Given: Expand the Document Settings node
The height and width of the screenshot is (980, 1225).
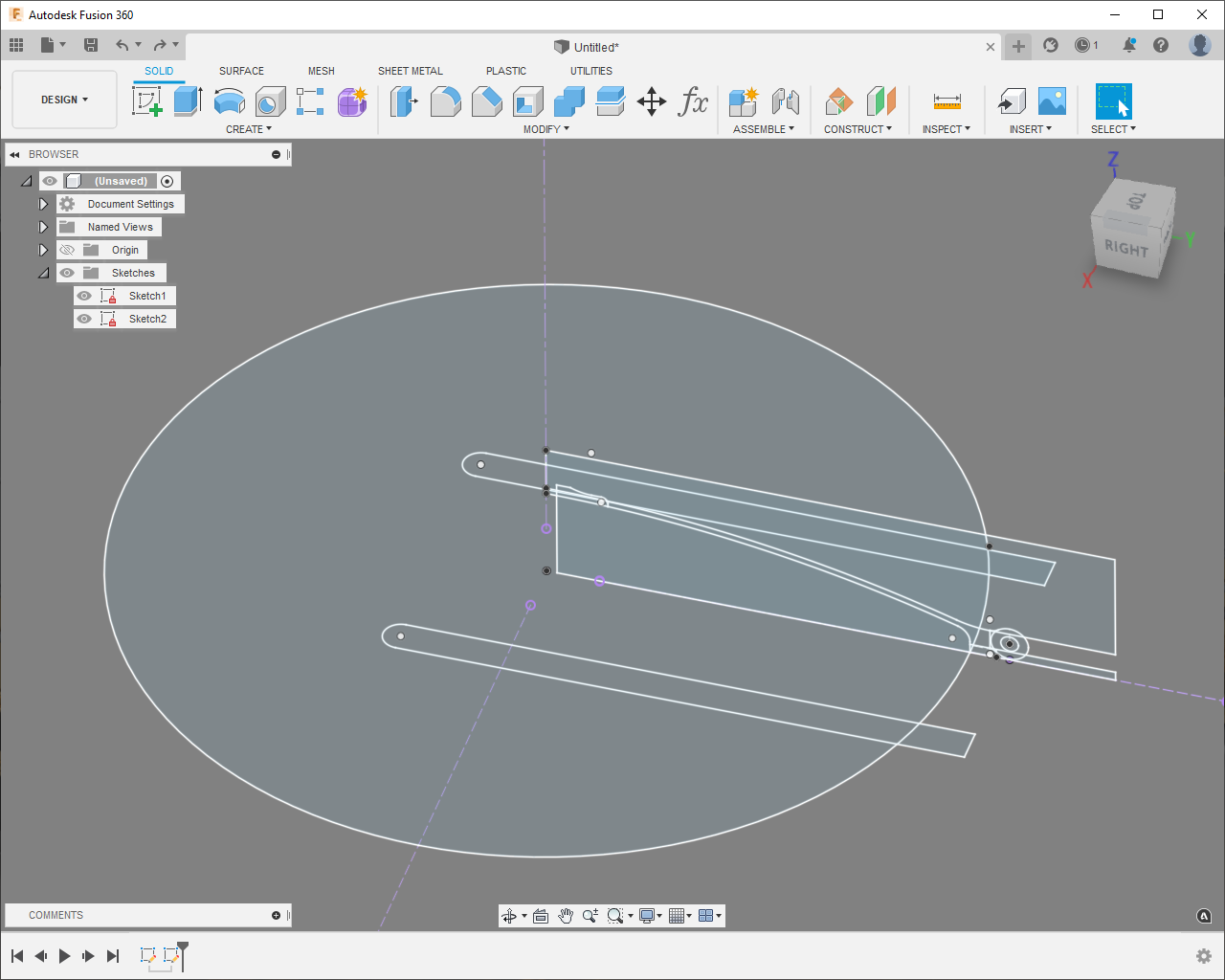Looking at the screenshot, I should click(x=43, y=204).
